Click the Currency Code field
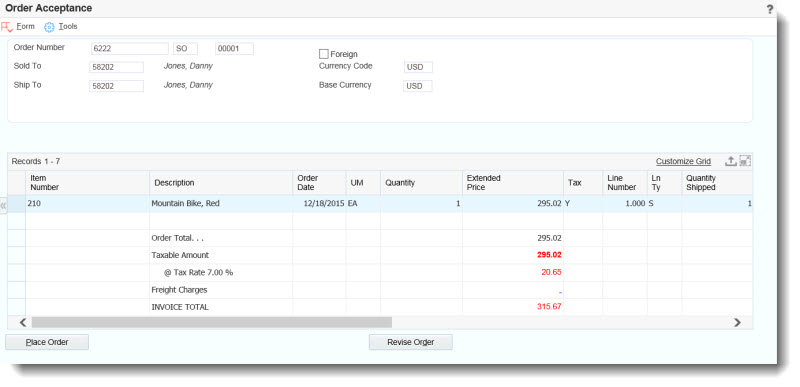800x387 pixels. click(x=418, y=67)
